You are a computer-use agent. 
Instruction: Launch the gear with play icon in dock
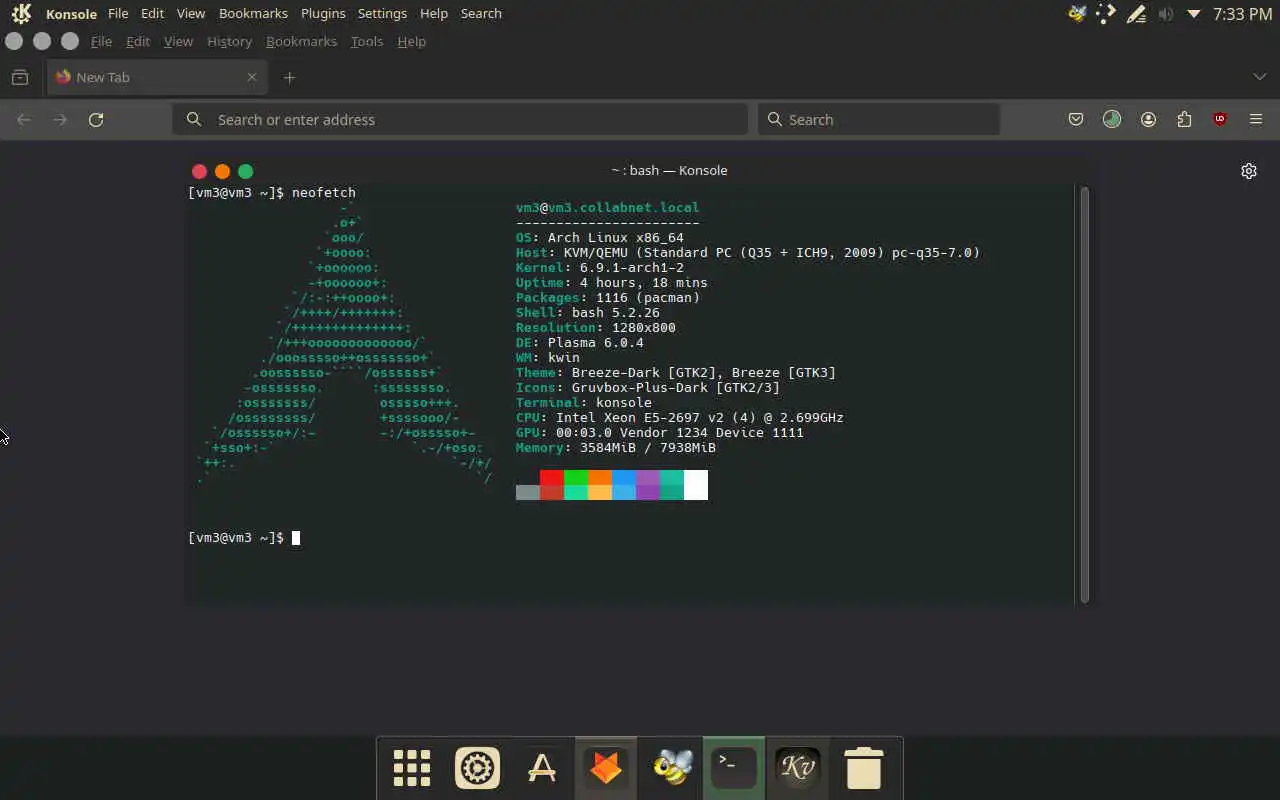477,768
